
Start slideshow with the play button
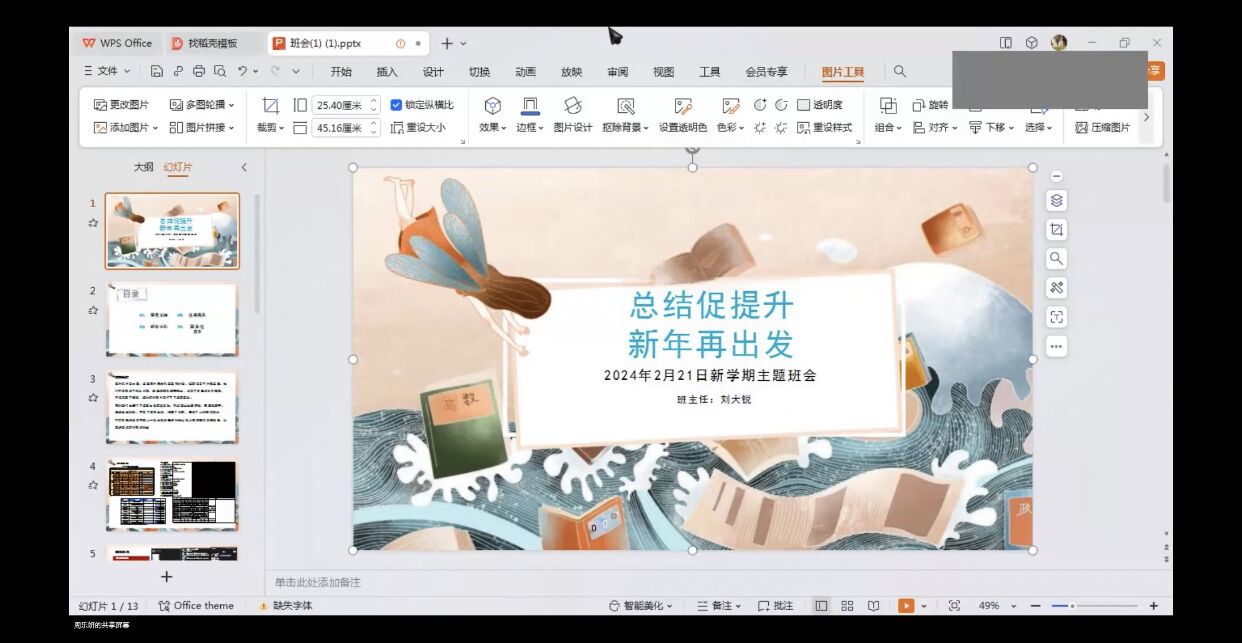pyautogui.click(x=906, y=605)
